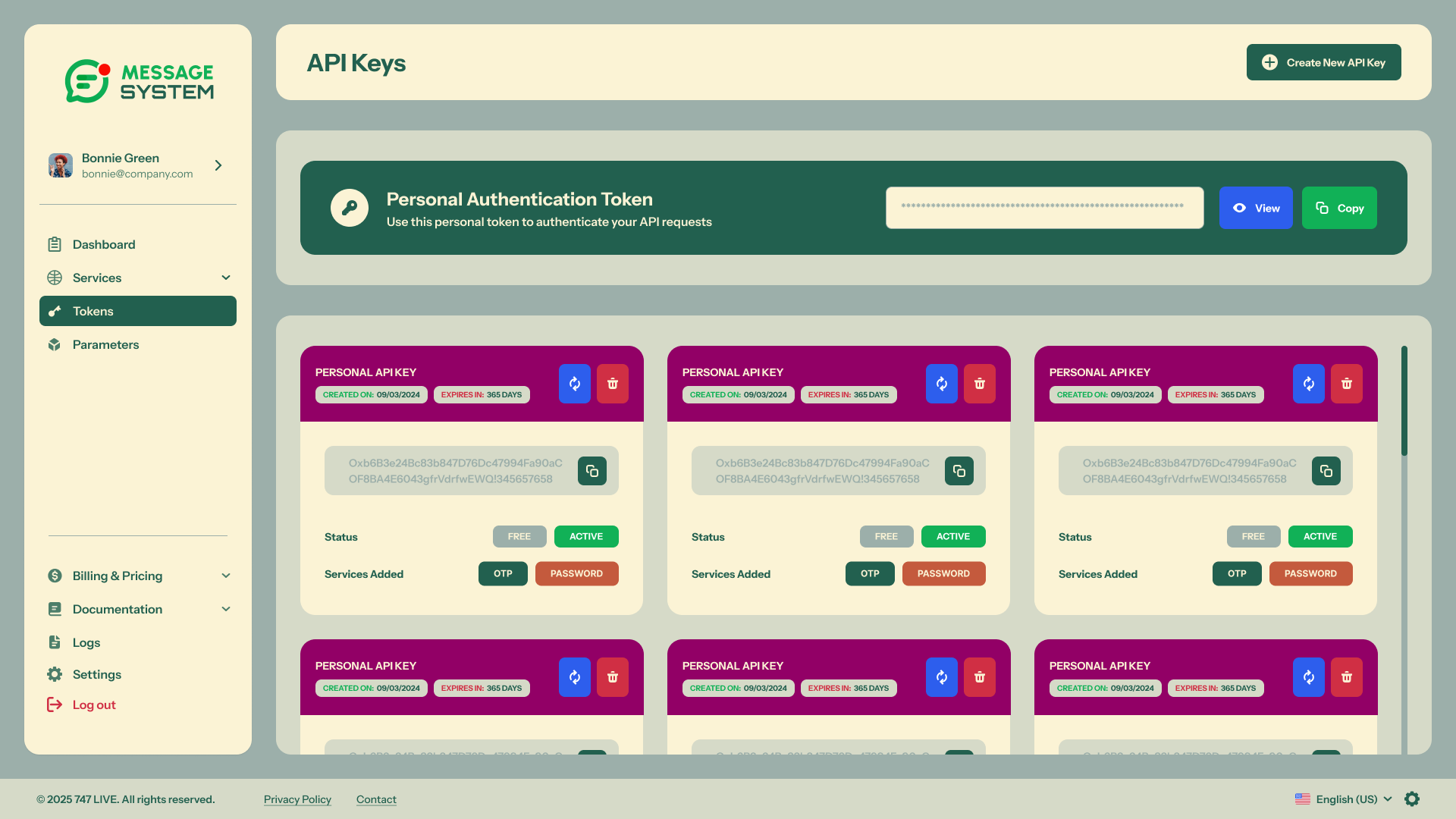Open the English (US) language dropdown
Image resolution: width=1456 pixels, height=819 pixels.
[1344, 799]
